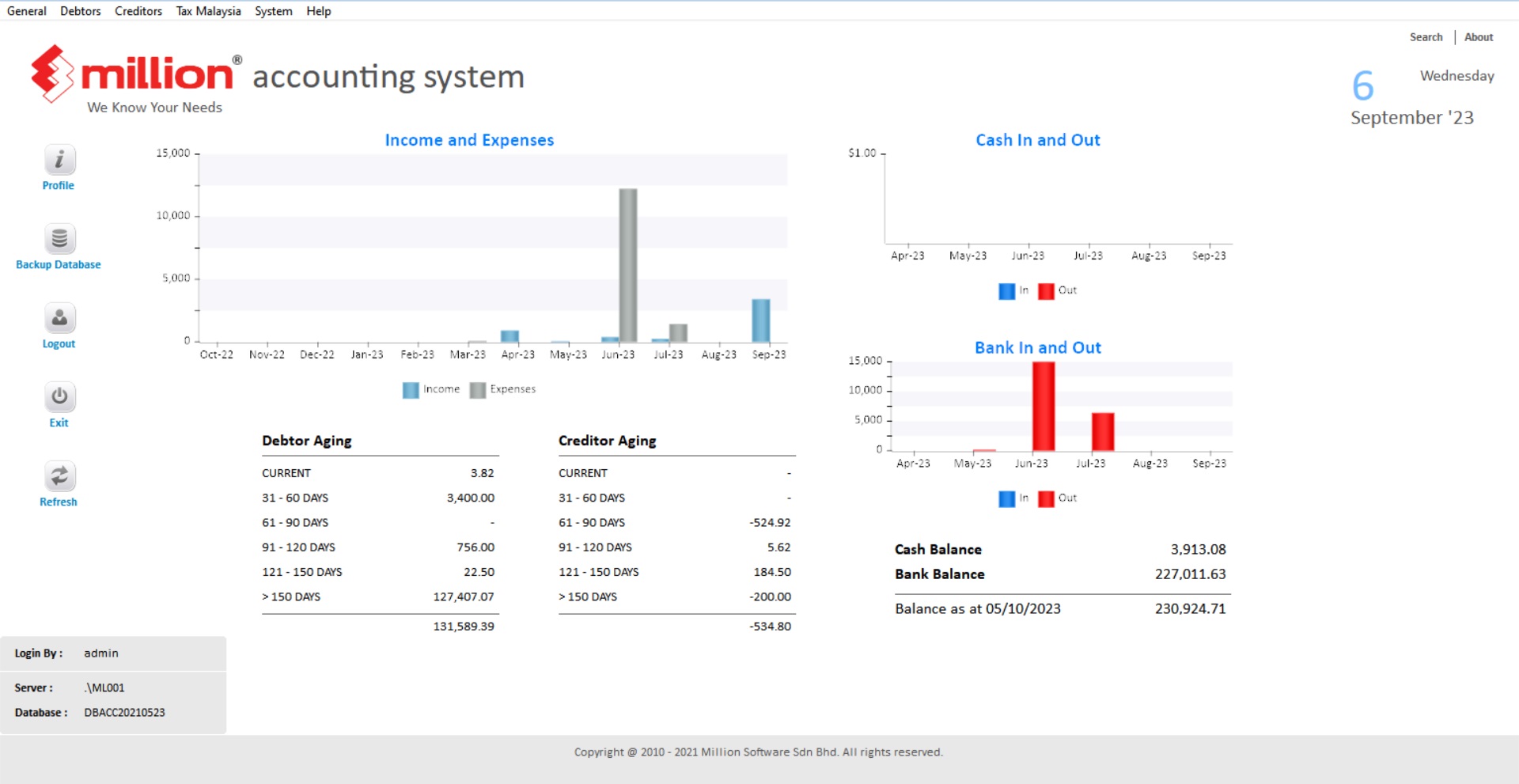Click the Backup Database icon

[59, 238]
